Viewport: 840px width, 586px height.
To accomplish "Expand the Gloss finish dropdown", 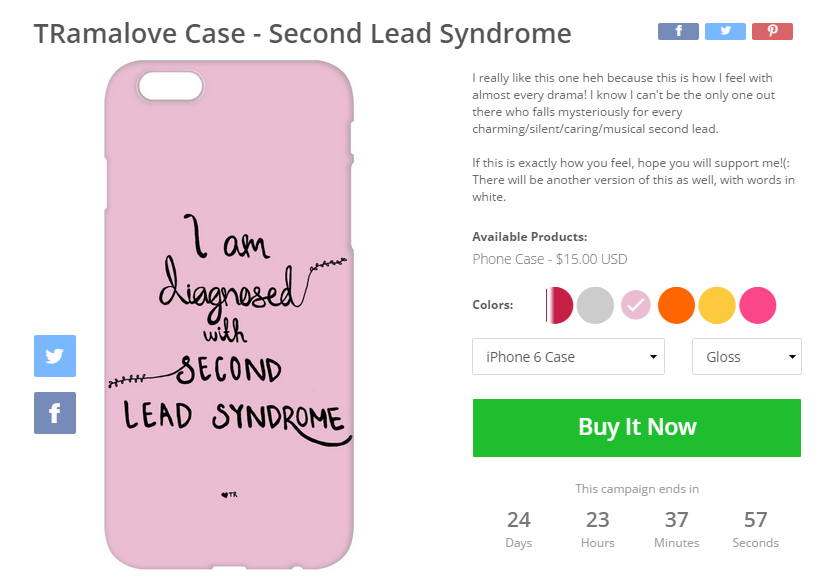I will (746, 357).
